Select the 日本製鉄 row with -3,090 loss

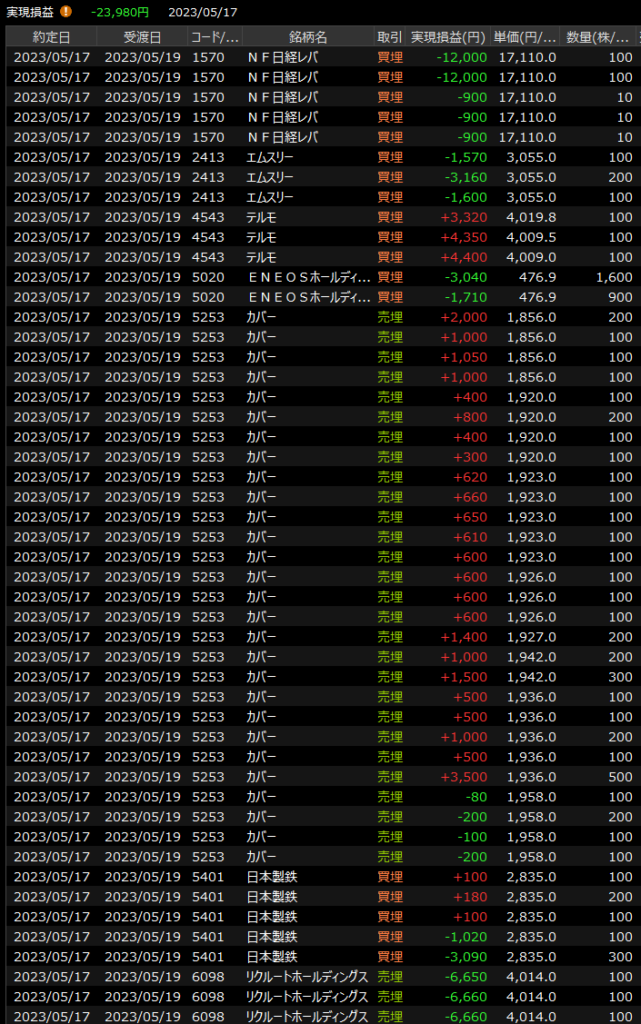tap(320, 957)
